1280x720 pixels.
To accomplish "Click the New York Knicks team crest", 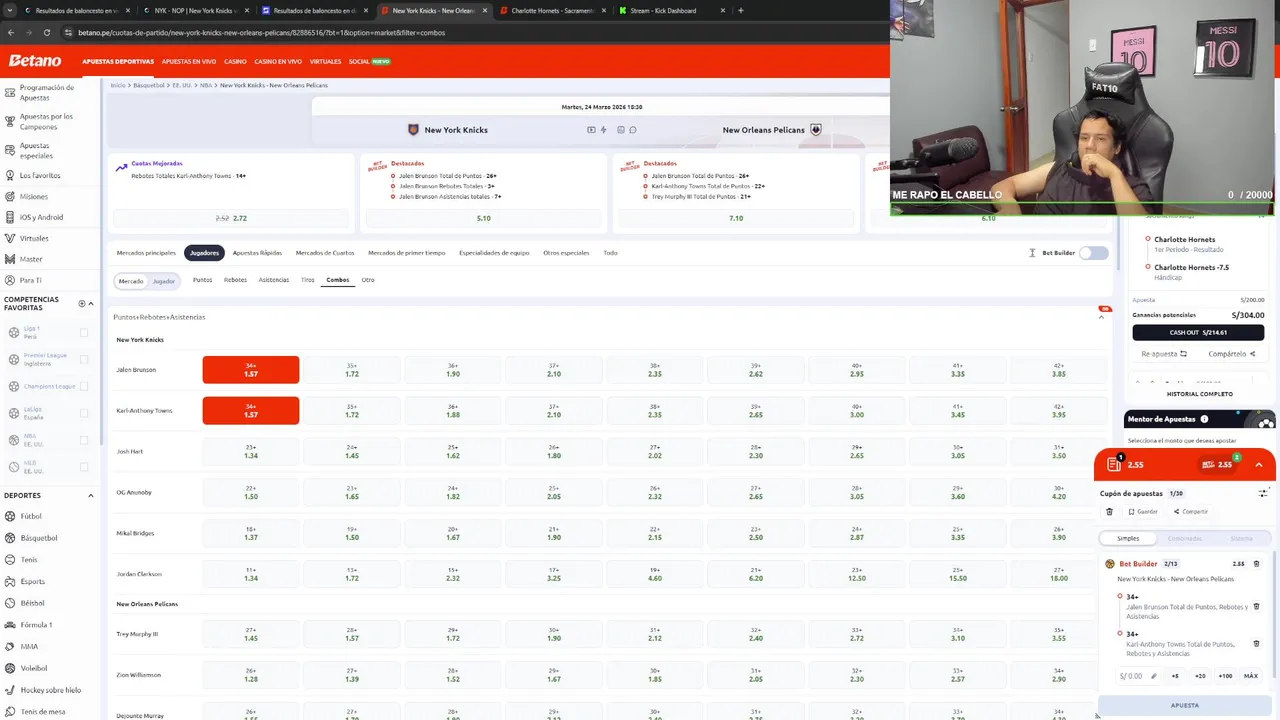I will coord(413,130).
